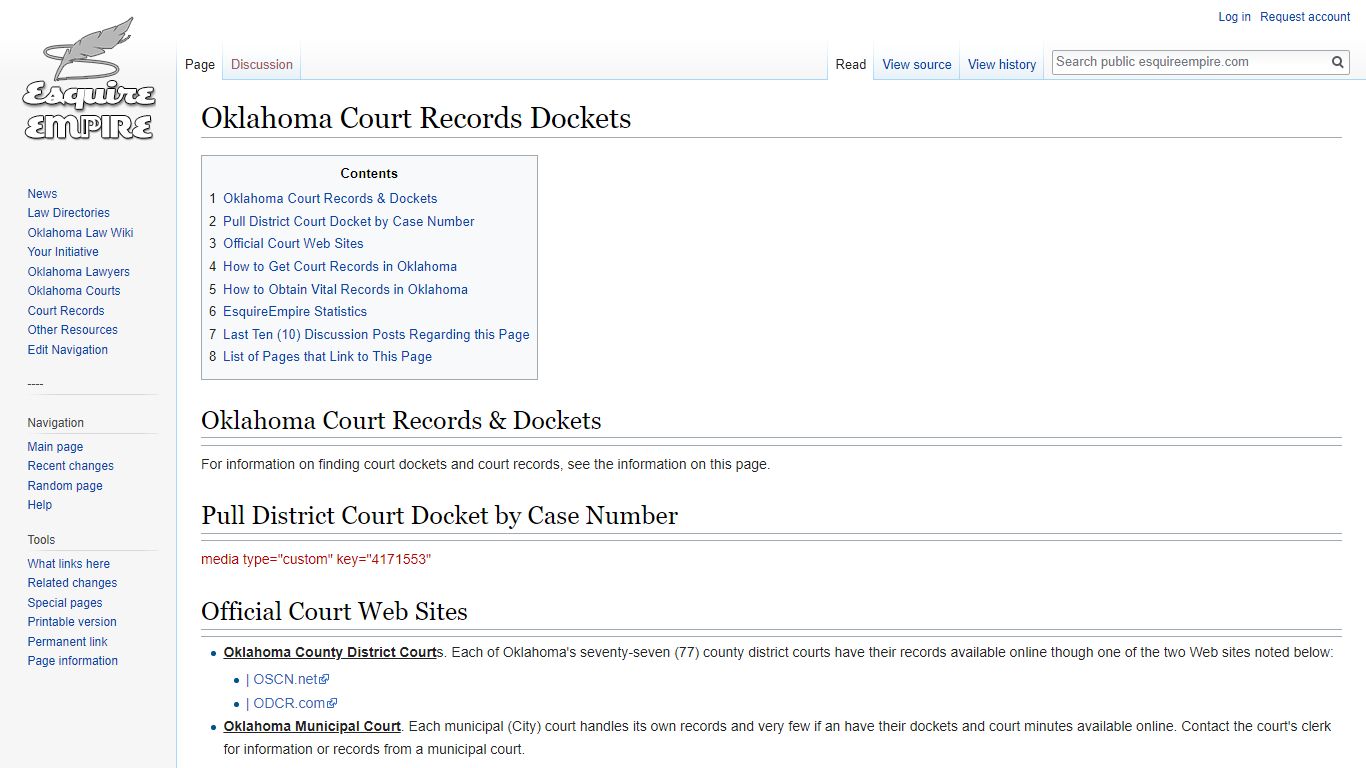Click the red media type custom key link
Image resolution: width=1366 pixels, height=768 pixels.
tap(316, 559)
